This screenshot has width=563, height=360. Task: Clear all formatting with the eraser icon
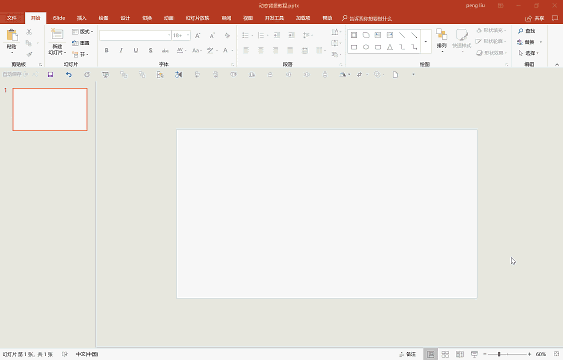(x=227, y=36)
